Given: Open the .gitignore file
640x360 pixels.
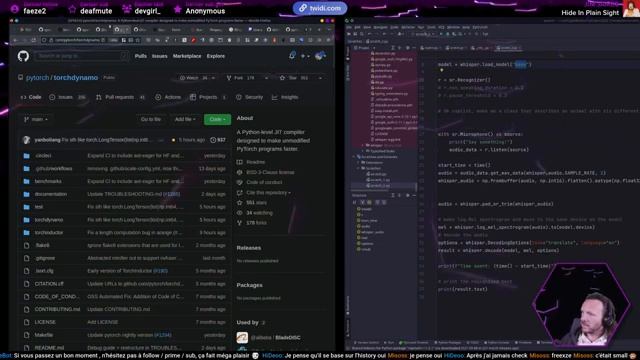Looking at the screenshot, I should 44,258.
